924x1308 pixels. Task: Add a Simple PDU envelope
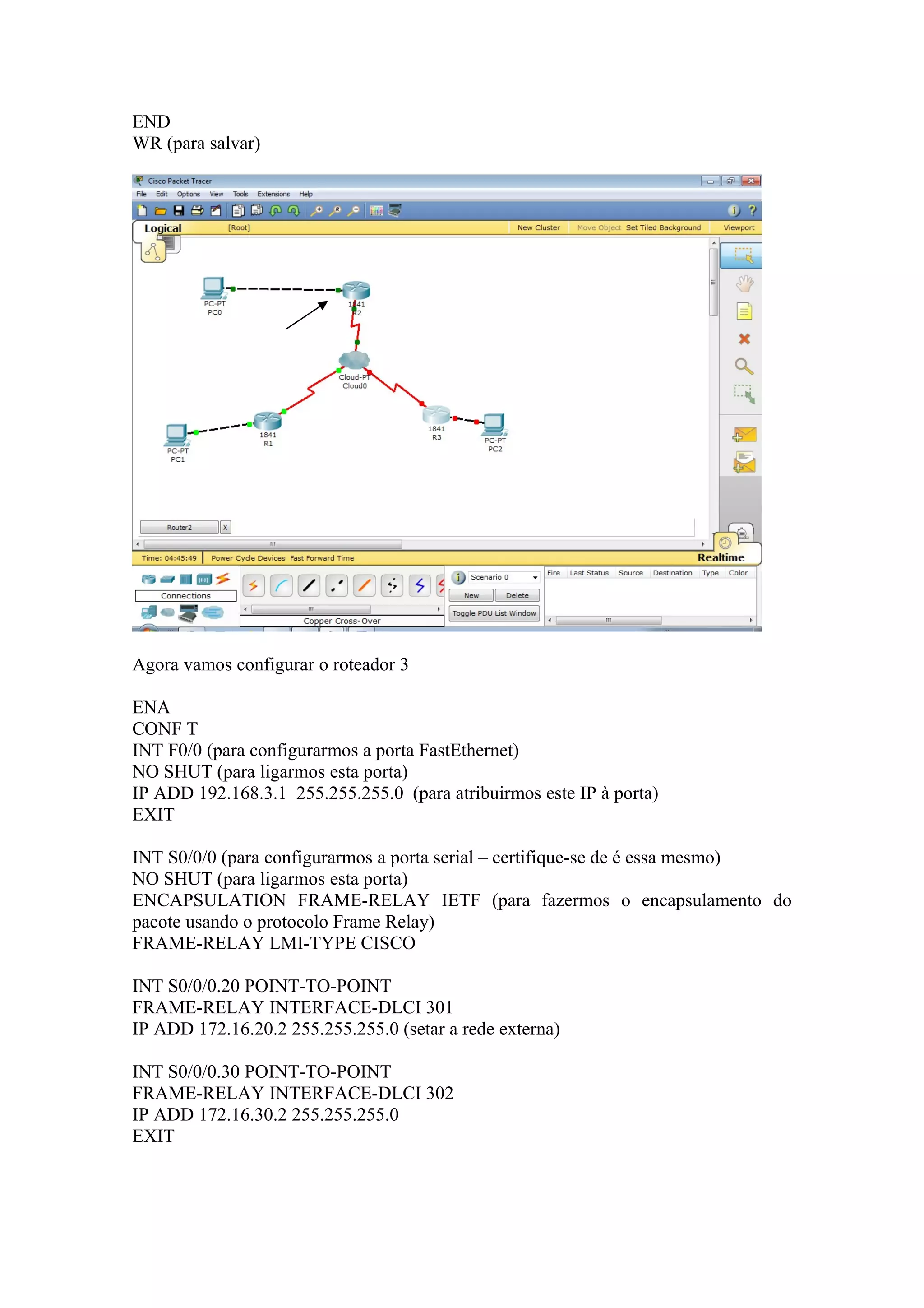744,435
